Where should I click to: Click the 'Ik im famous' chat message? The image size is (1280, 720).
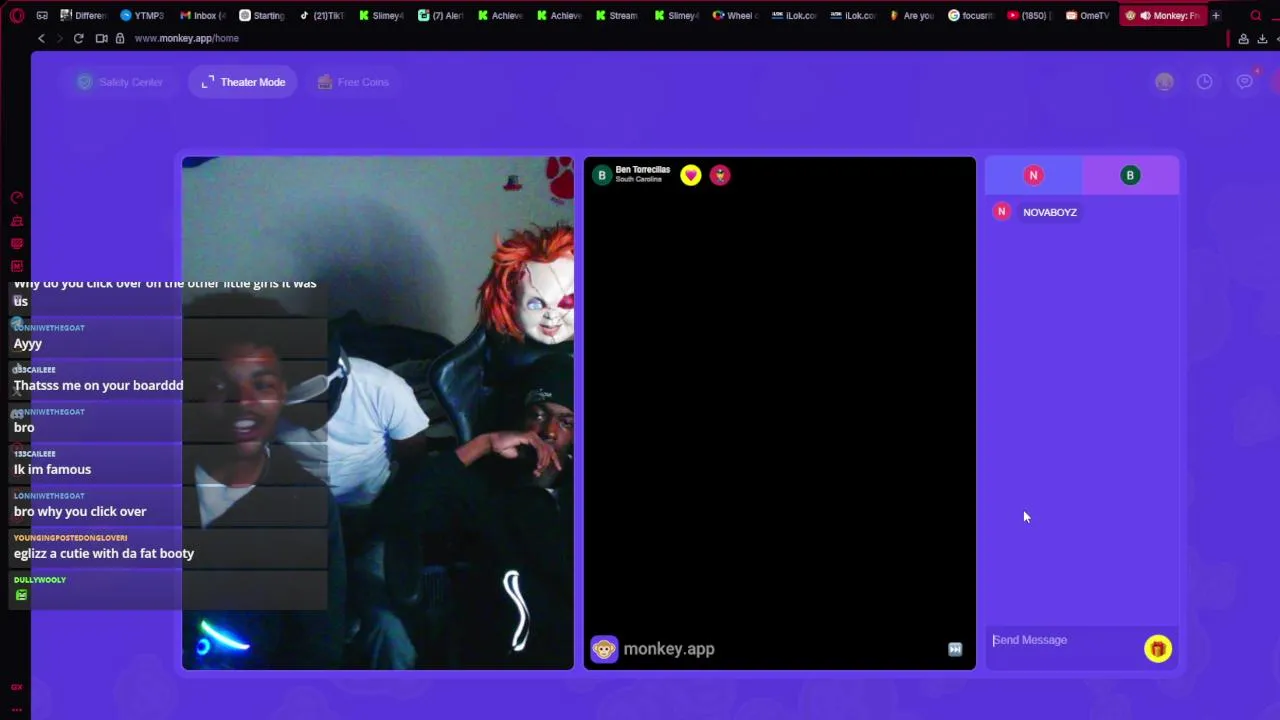pyautogui.click(x=52, y=469)
